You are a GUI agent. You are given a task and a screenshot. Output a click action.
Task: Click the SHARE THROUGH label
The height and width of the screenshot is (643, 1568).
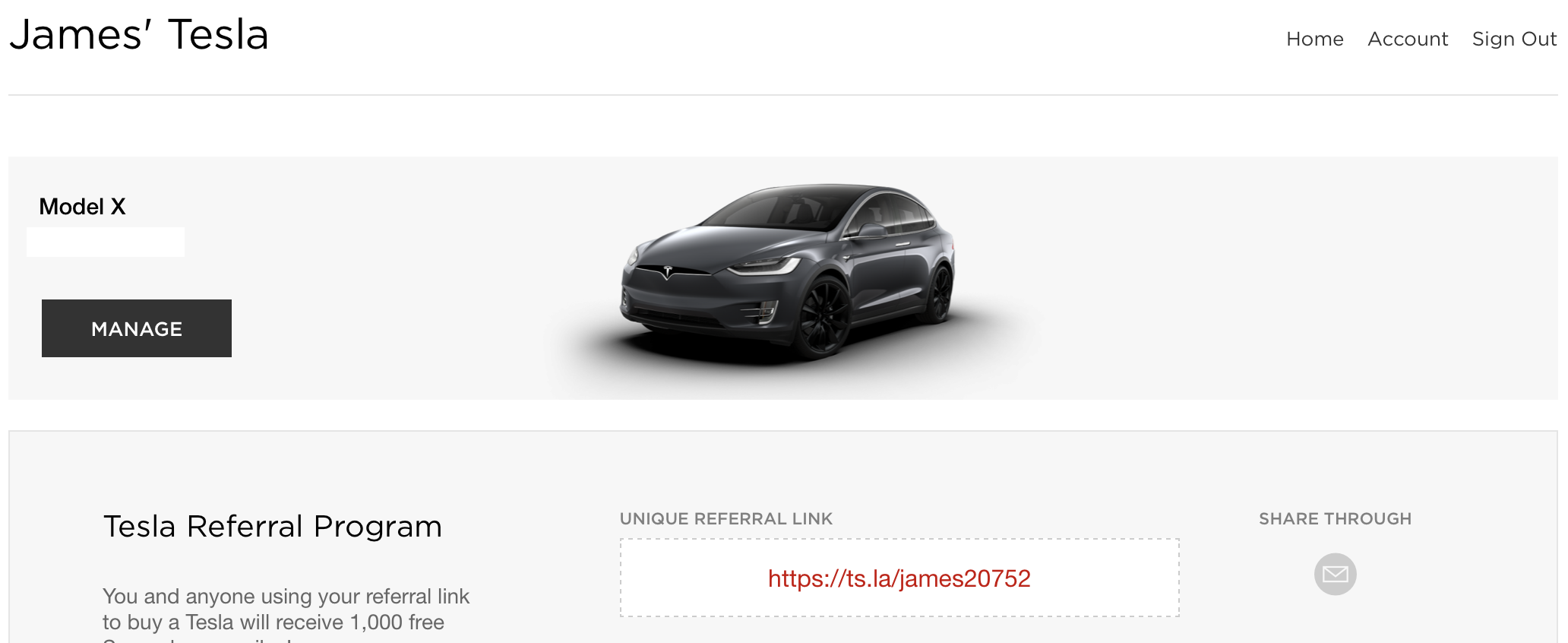click(1335, 518)
